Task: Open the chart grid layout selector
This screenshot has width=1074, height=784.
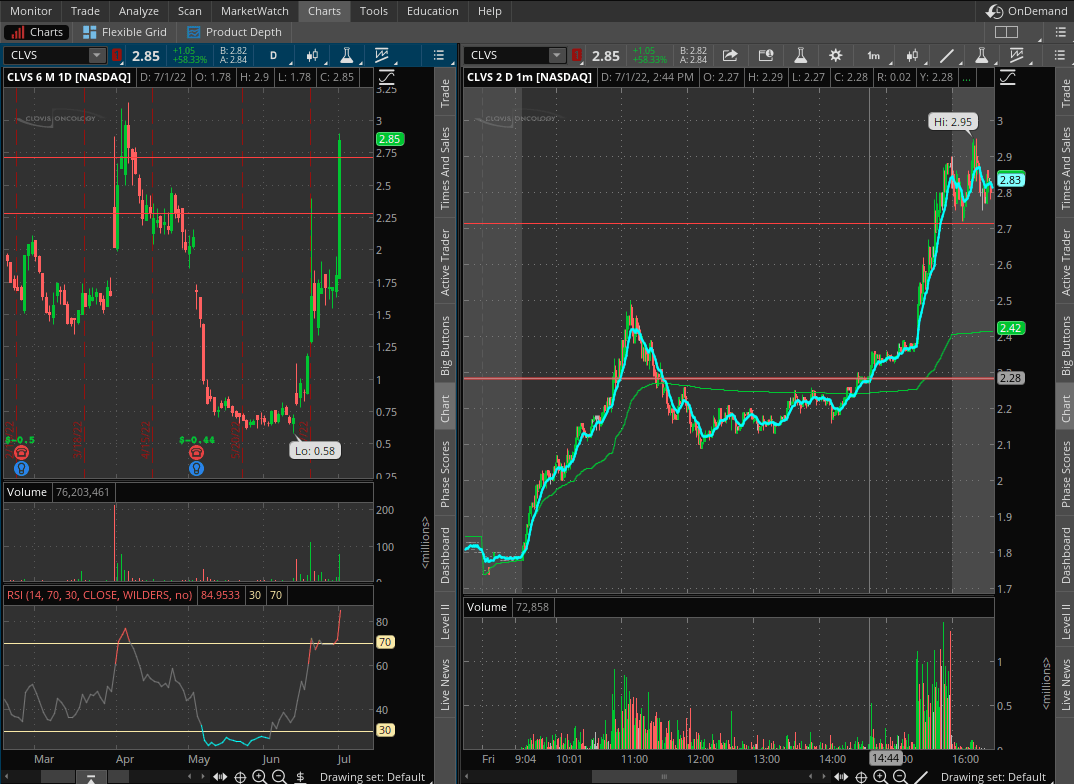Action: 1006,32
